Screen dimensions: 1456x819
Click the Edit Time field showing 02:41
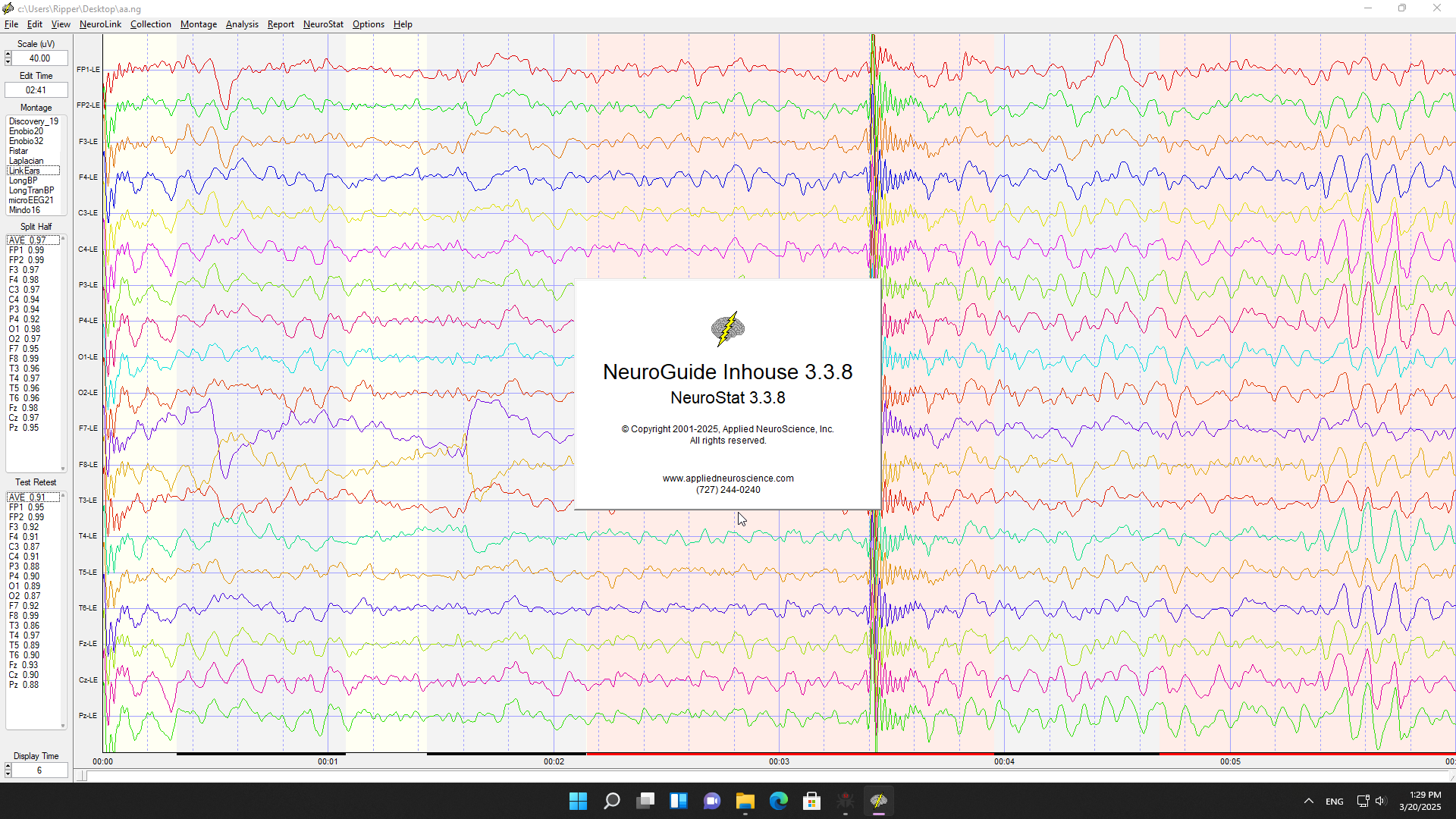36,90
